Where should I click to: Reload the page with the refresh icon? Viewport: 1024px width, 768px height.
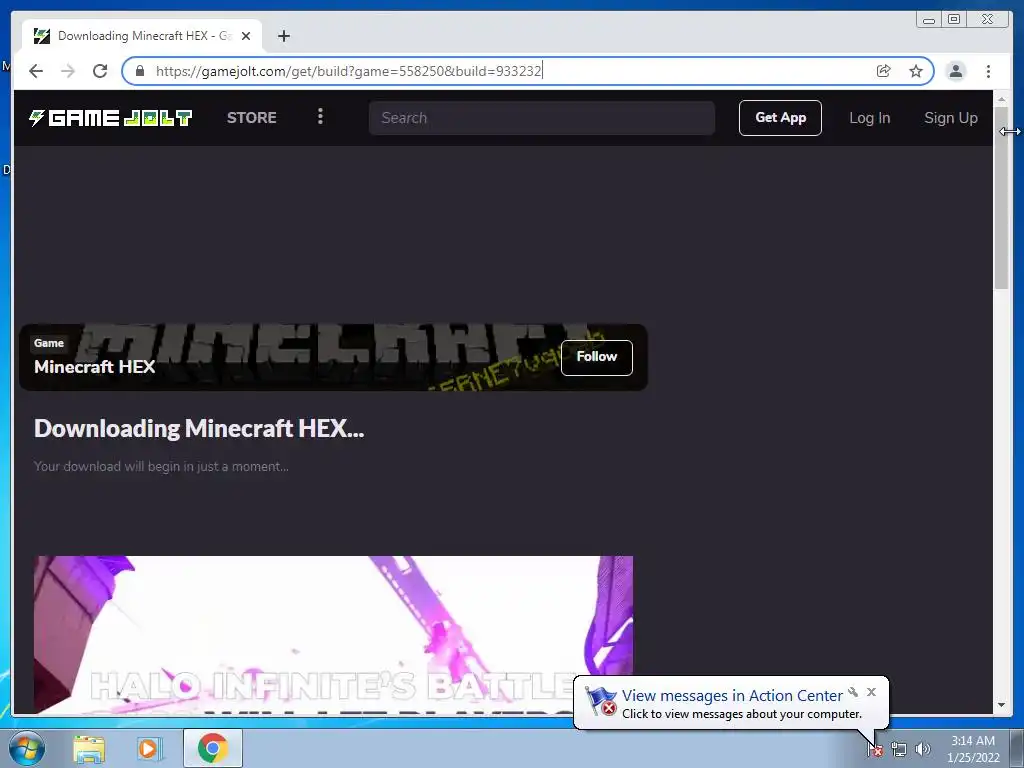click(x=100, y=71)
